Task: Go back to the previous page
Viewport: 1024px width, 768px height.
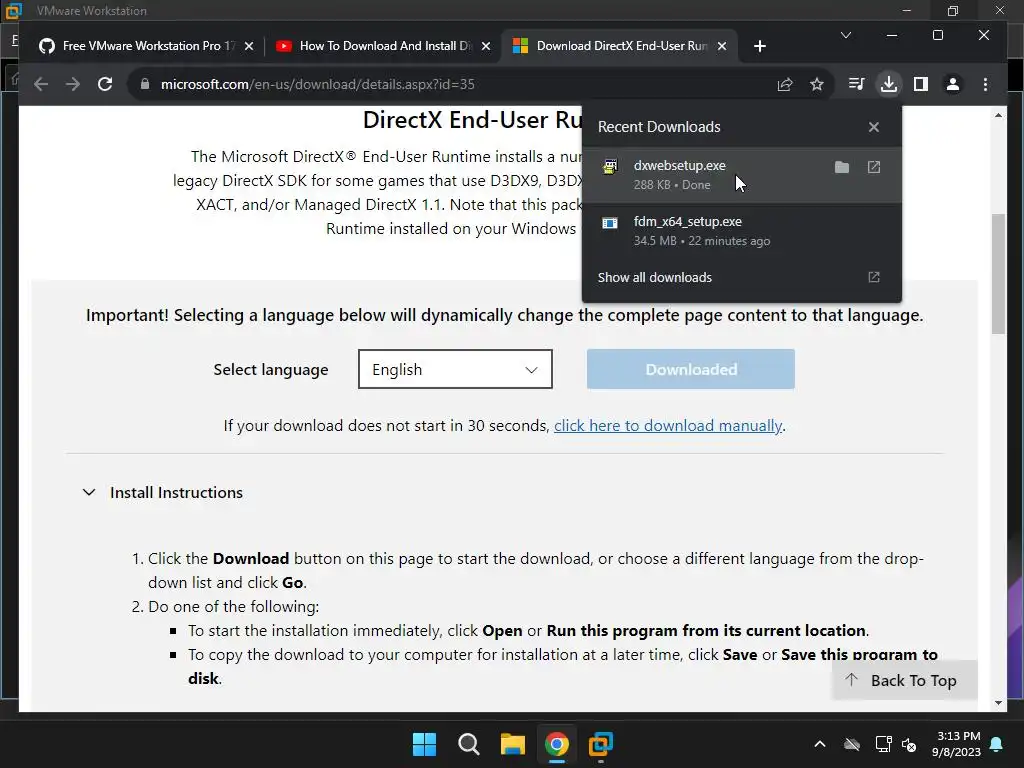Action: pos(40,84)
